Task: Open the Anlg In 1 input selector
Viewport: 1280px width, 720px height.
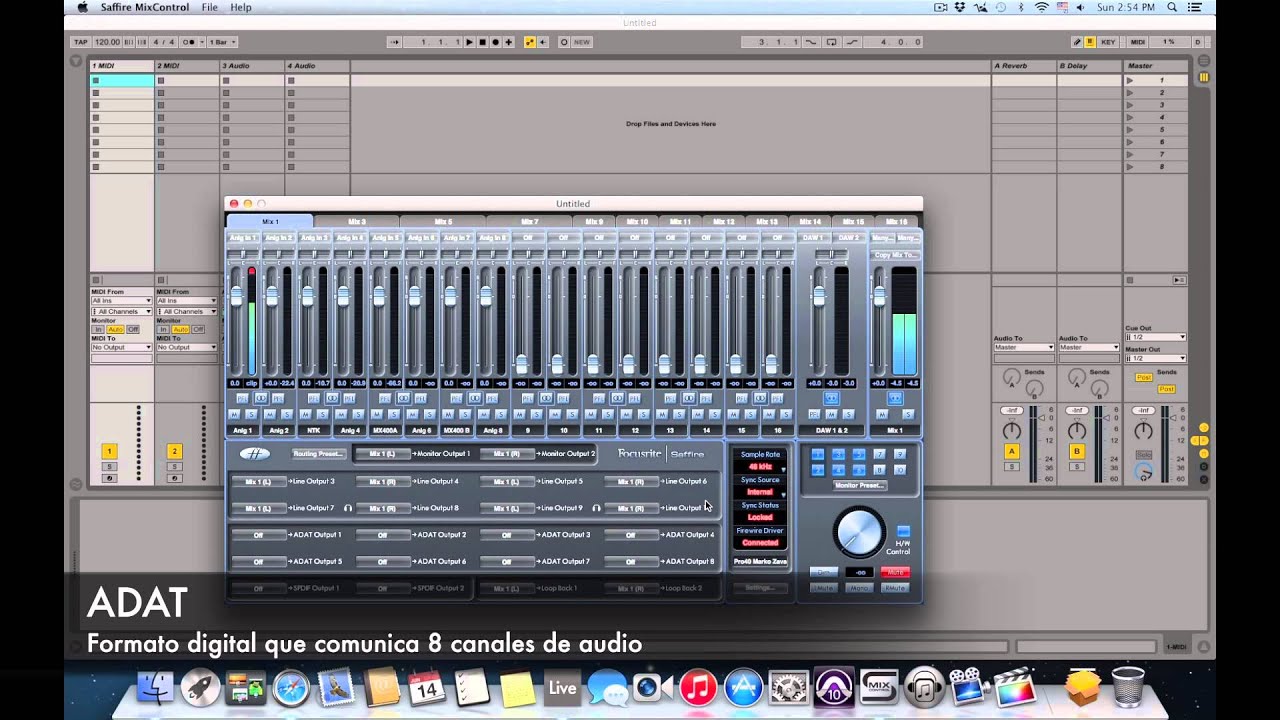Action: [243, 238]
